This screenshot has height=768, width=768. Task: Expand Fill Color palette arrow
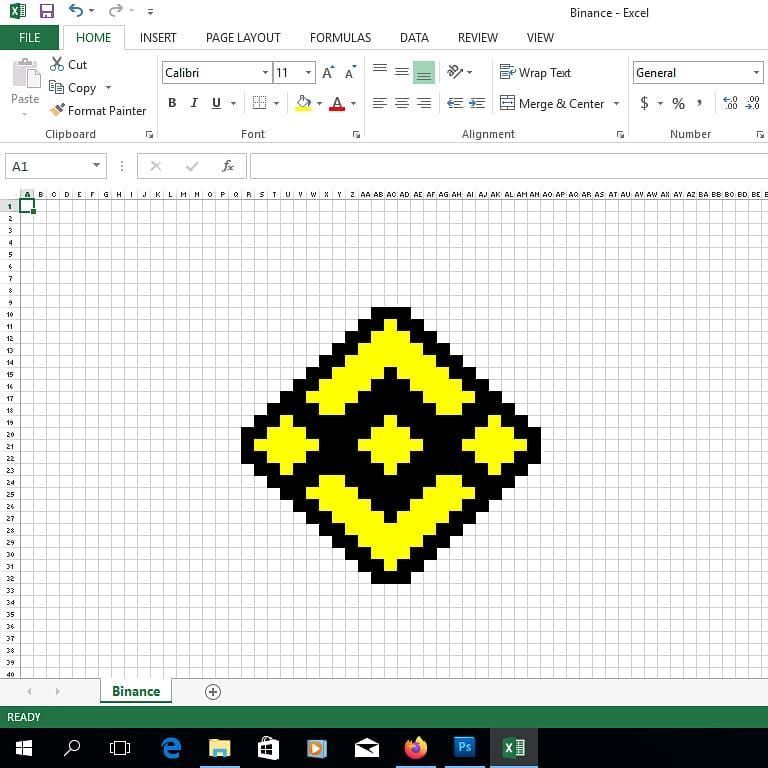319,103
